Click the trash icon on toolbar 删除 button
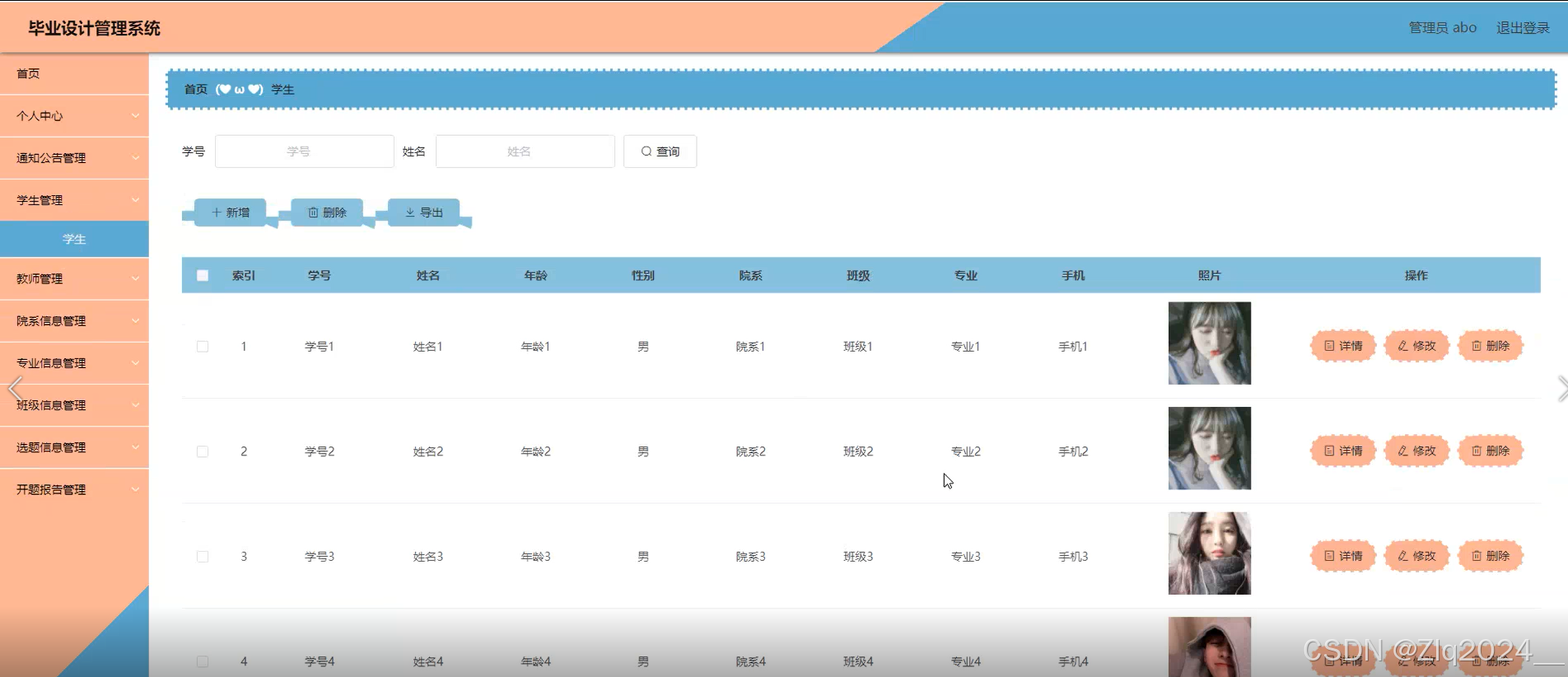Screen dimensions: 1568x677 click(x=313, y=212)
